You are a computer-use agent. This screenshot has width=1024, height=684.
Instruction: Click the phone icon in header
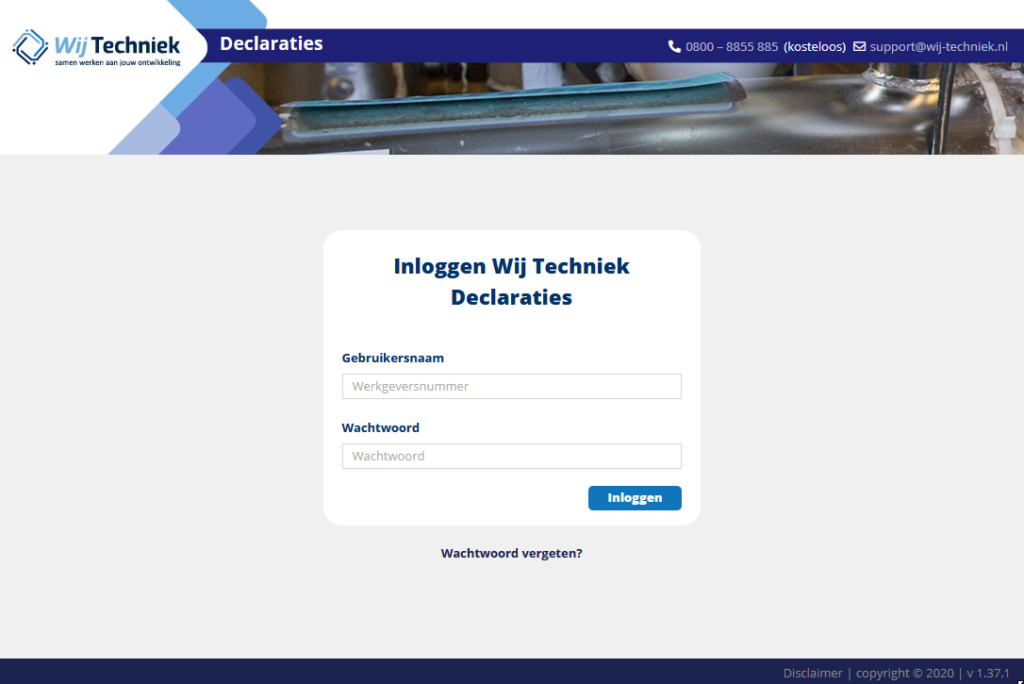coord(674,46)
